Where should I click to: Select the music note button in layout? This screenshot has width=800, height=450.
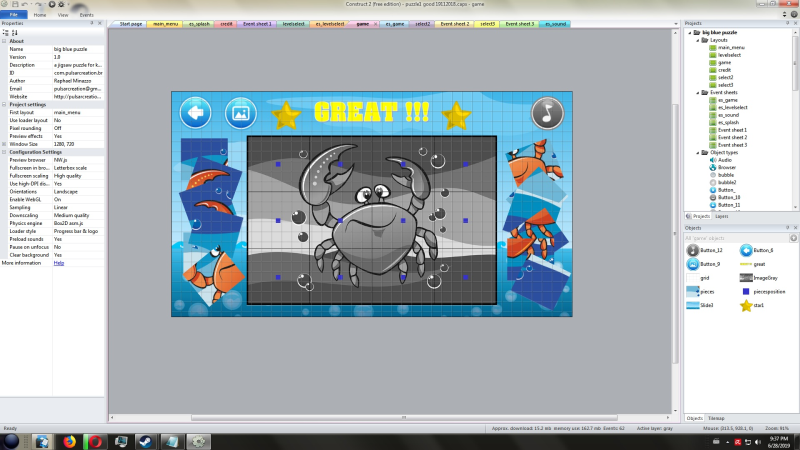[547, 113]
